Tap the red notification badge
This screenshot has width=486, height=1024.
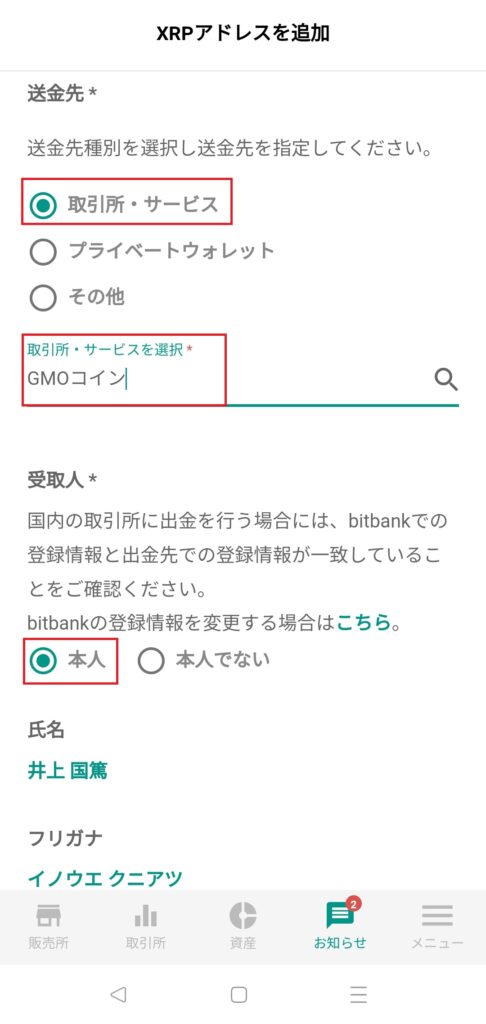[354, 904]
